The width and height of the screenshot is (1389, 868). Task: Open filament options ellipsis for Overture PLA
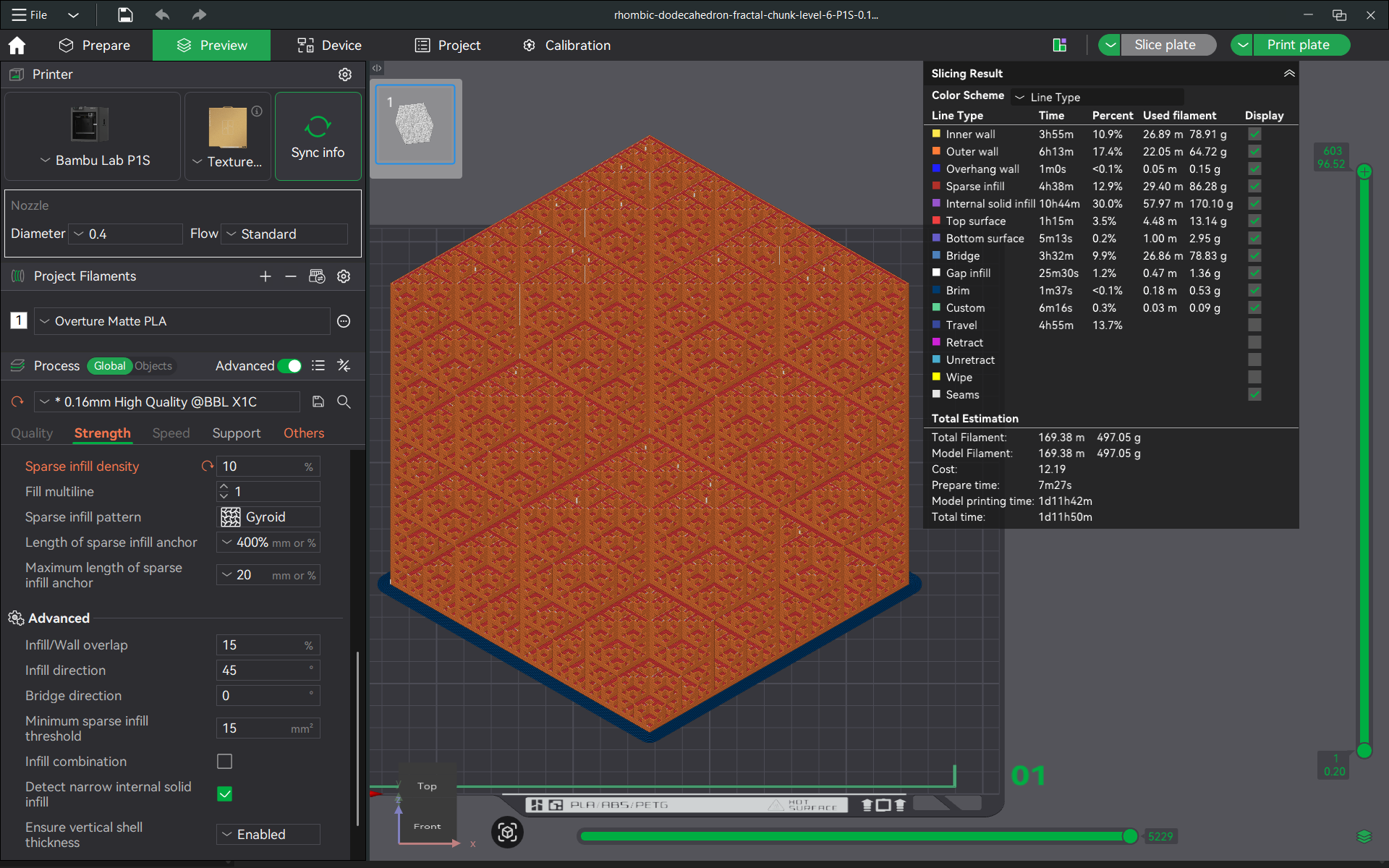344,321
